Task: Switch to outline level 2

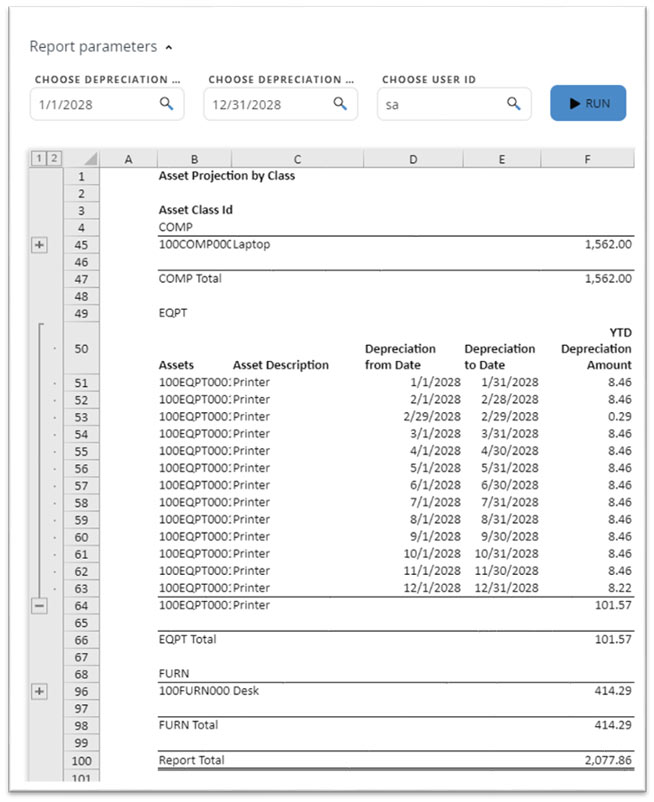Action: coord(54,158)
